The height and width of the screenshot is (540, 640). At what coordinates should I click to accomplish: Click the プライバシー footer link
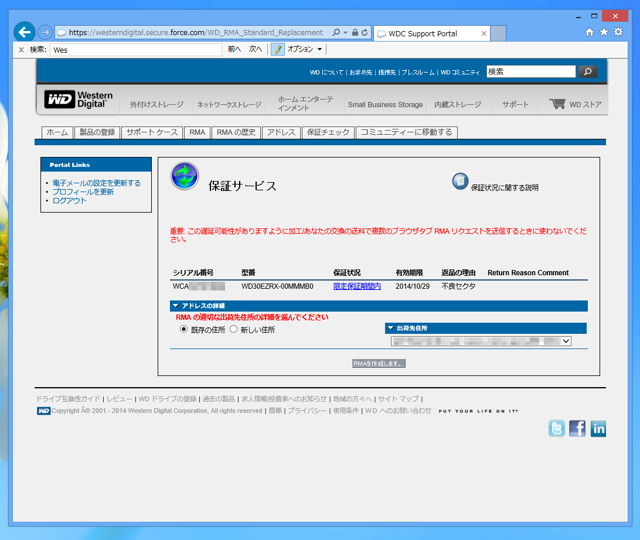click(x=307, y=411)
